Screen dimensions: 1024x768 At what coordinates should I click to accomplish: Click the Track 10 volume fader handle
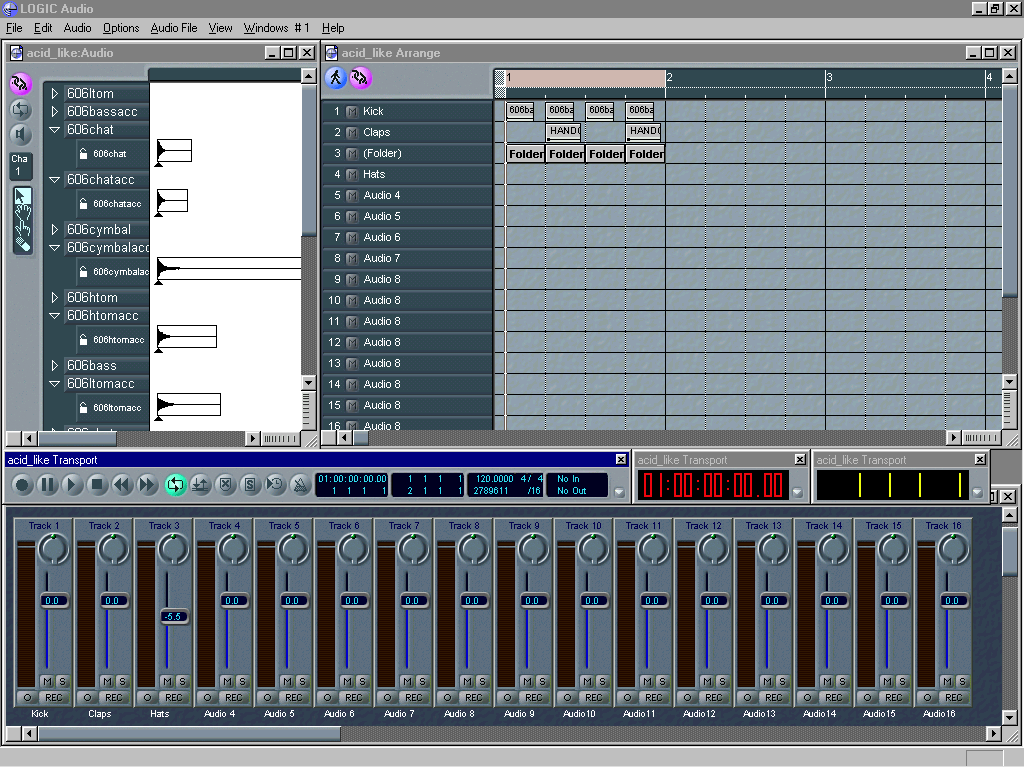pos(592,600)
